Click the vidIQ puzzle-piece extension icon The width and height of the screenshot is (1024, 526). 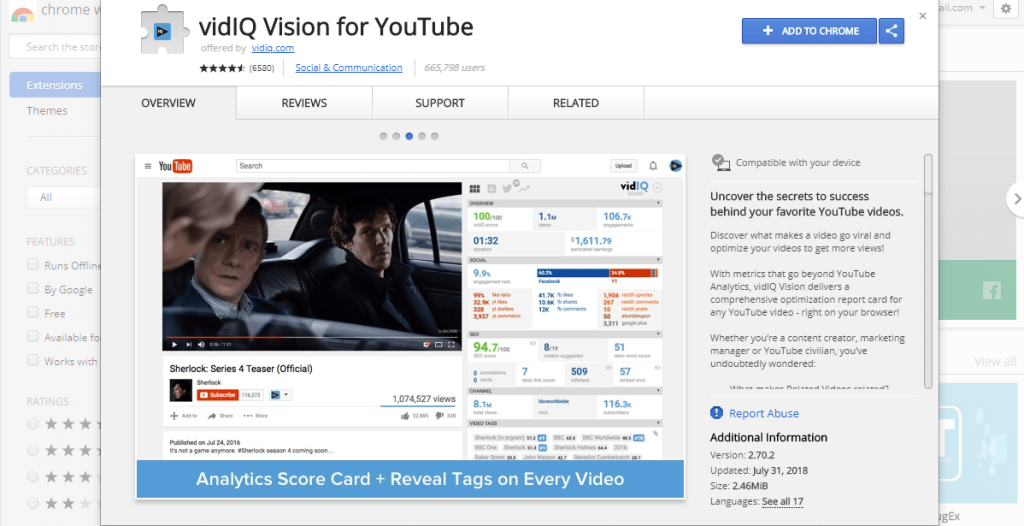click(163, 32)
